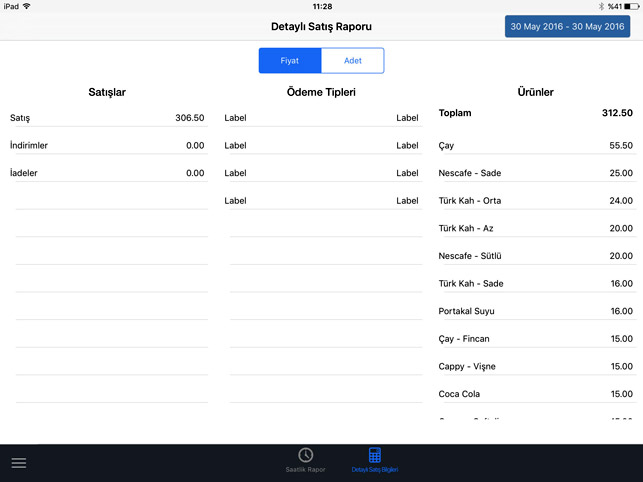Image resolution: width=643 pixels, height=482 pixels.
Task: Tap the Wi-Fi icon in status bar
Action: tap(26, 6)
